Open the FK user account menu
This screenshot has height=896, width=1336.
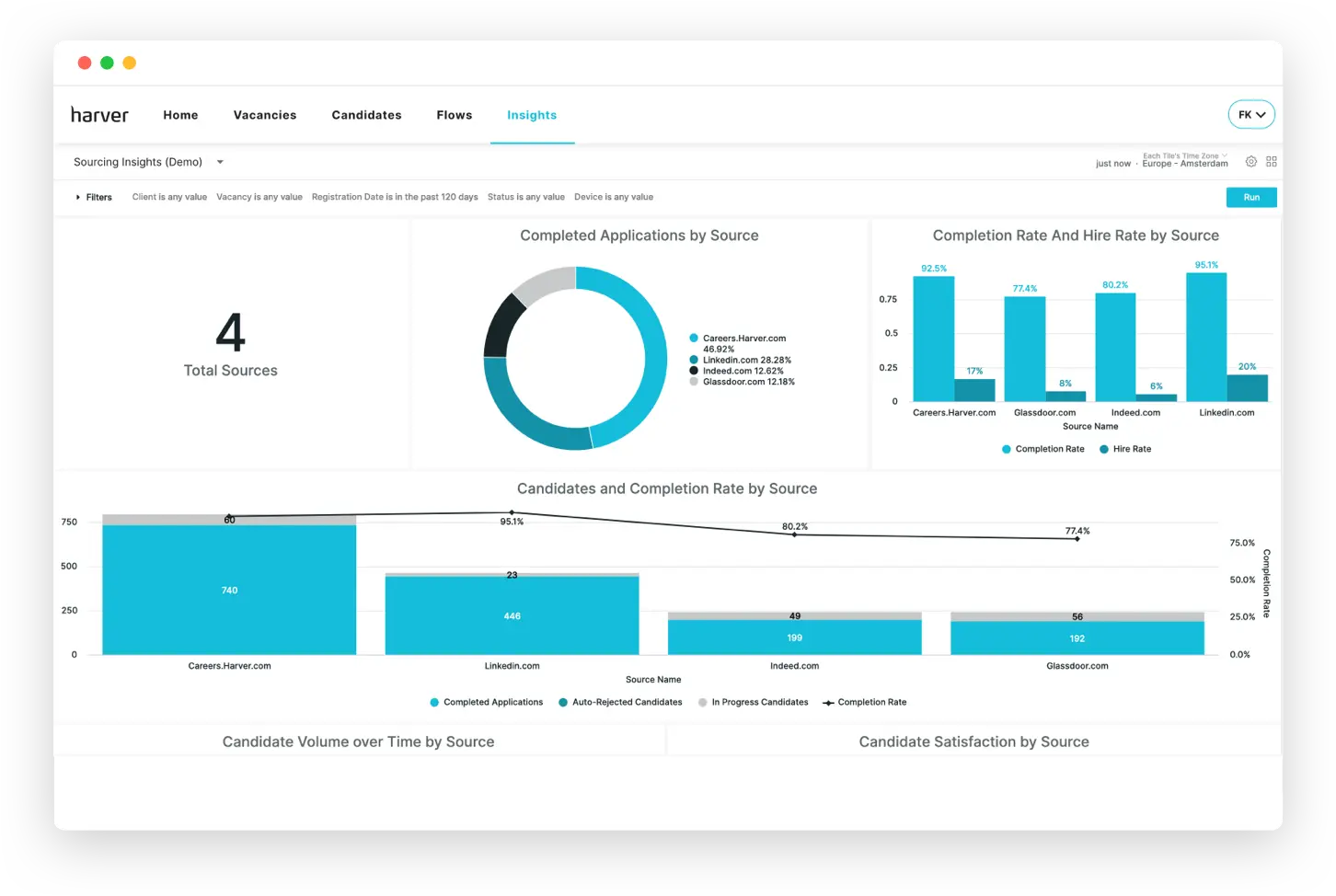pyautogui.click(x=1251, y=115)
